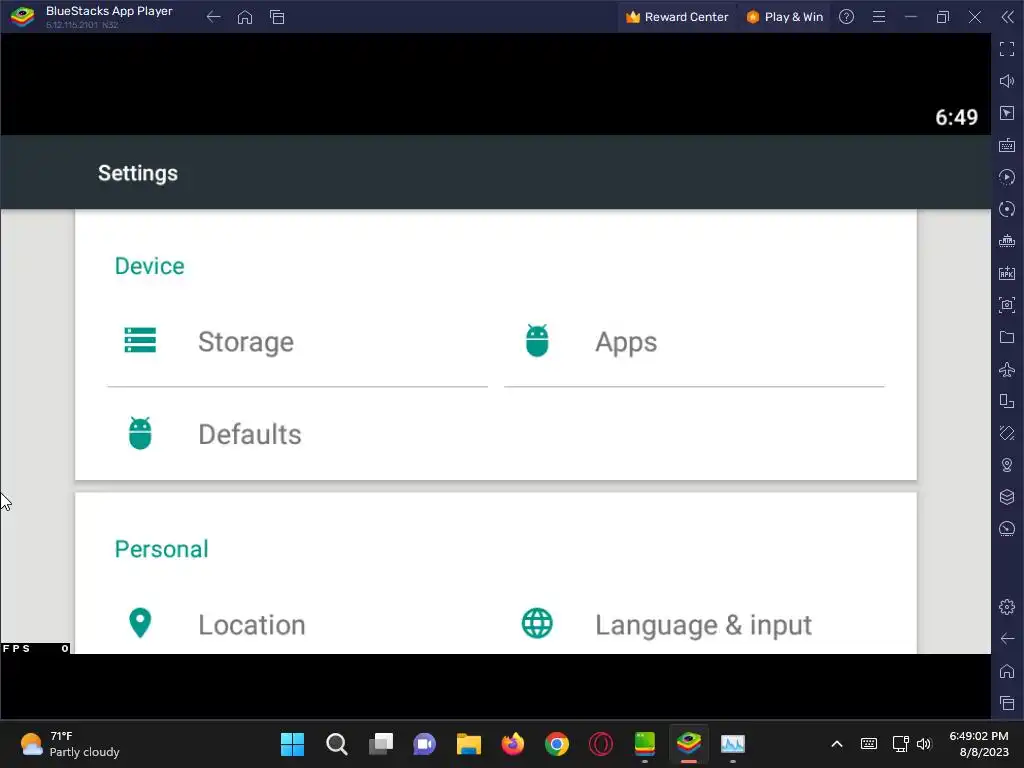This screenshot has height=768, width=1024.
Task: Click the eco mode gauge icon
Action: click(1007, 529)
